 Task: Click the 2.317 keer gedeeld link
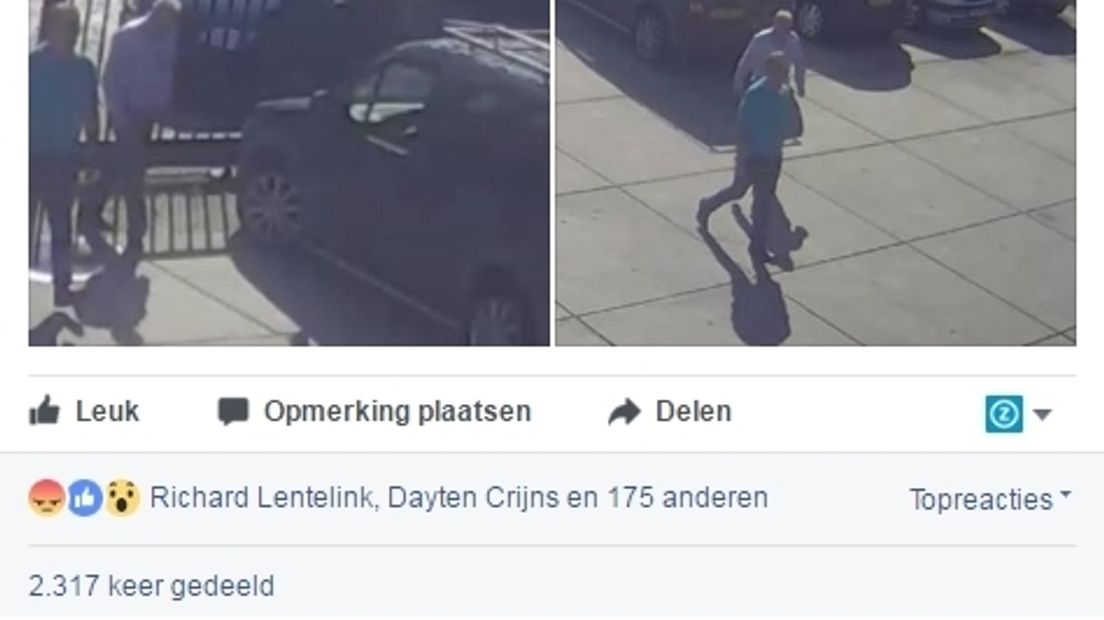[x=151, y=586]
